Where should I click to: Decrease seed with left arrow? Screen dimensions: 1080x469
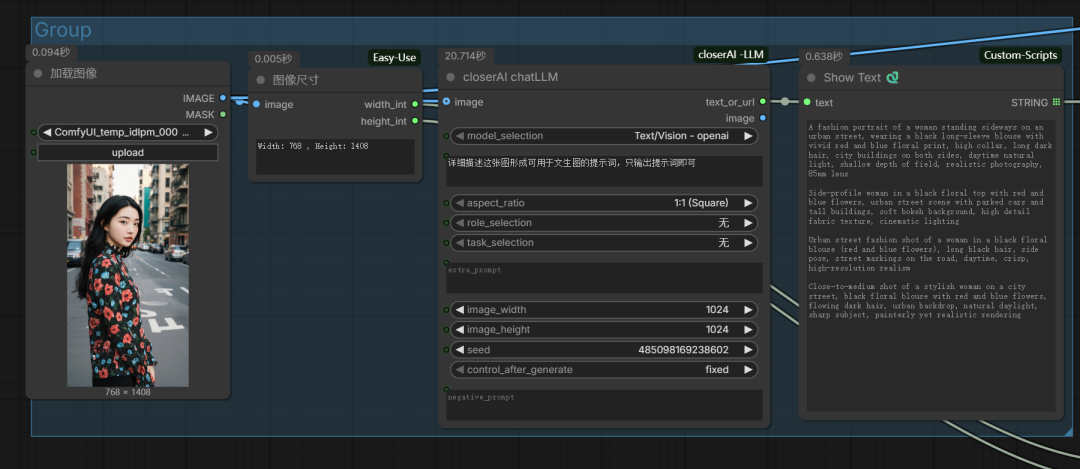point(459,350)
